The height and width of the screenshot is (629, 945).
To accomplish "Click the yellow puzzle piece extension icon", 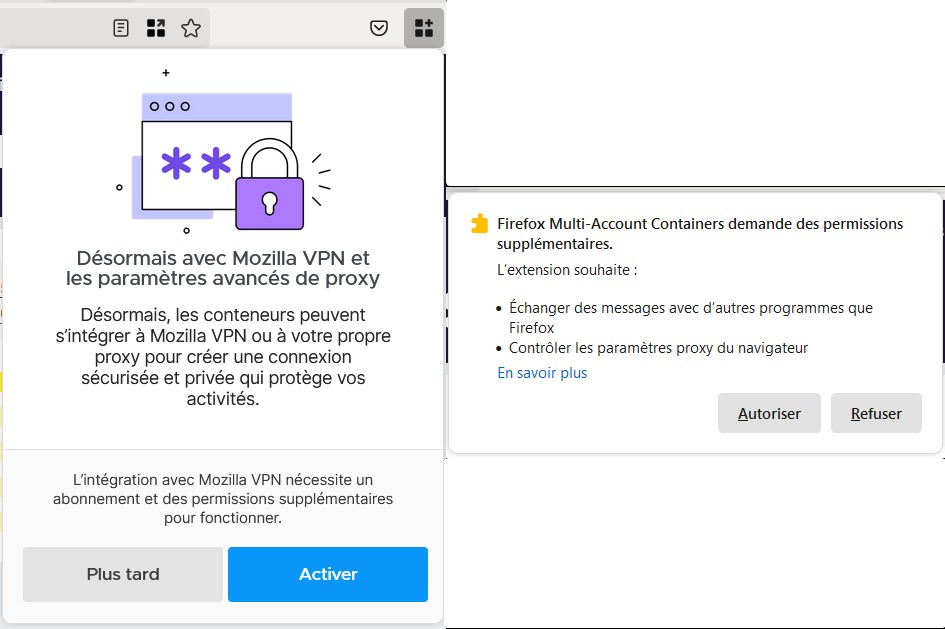I will tap(480, 224).
